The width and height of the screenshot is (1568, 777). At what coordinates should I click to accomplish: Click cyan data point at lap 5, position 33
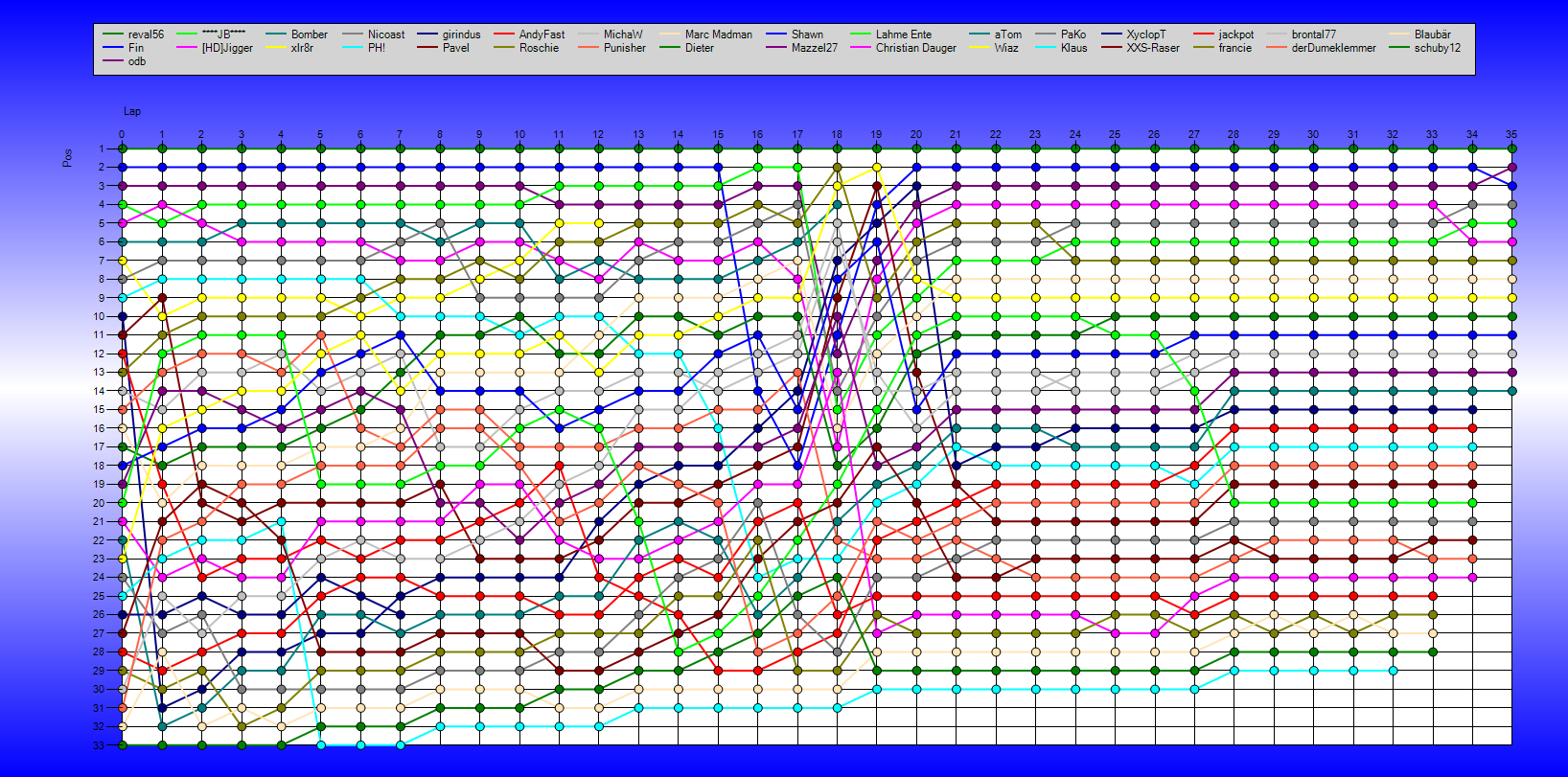point(320,744)
